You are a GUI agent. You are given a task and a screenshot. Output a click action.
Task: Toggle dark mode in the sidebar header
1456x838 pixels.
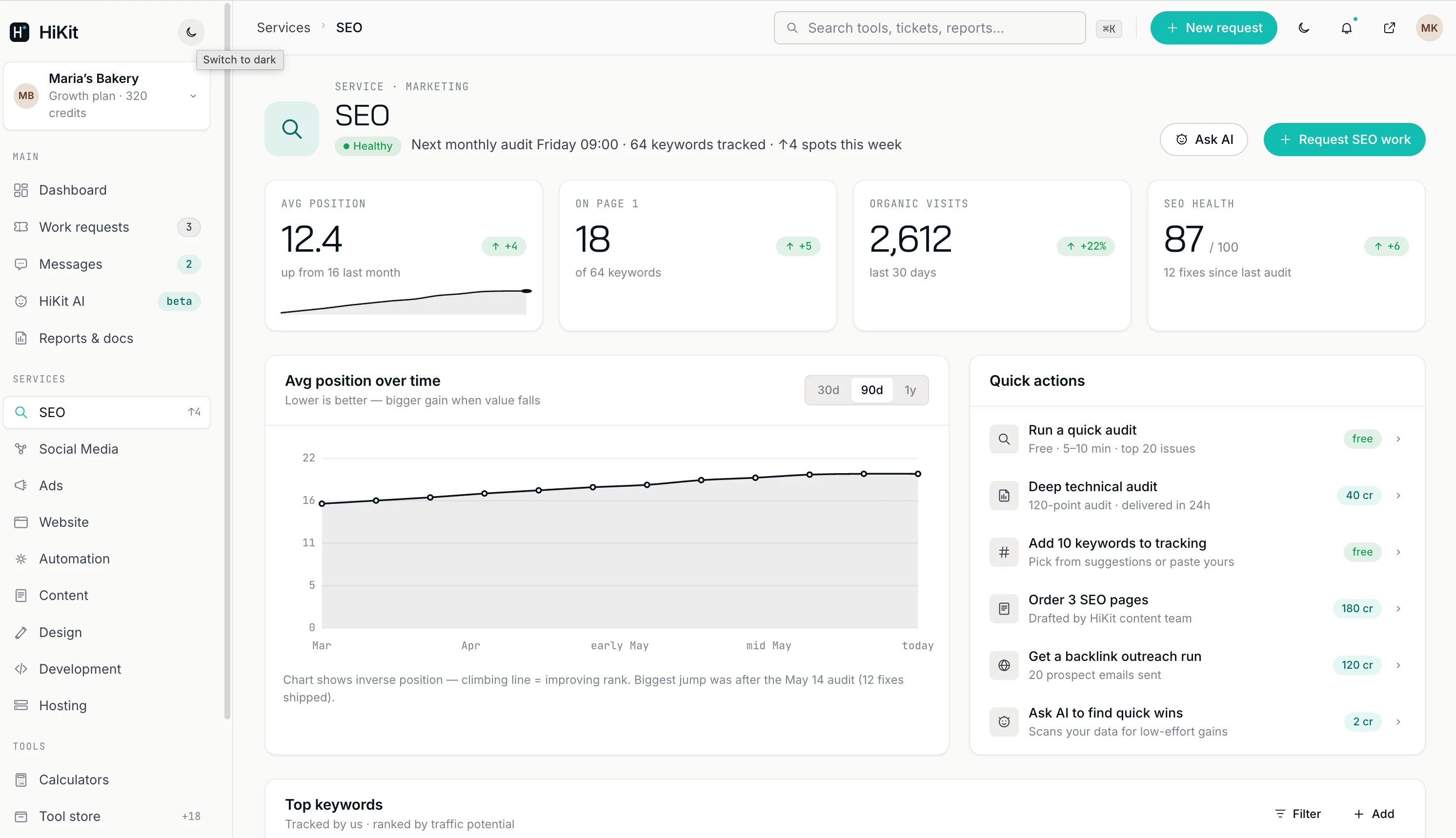[x=191, y=32]
